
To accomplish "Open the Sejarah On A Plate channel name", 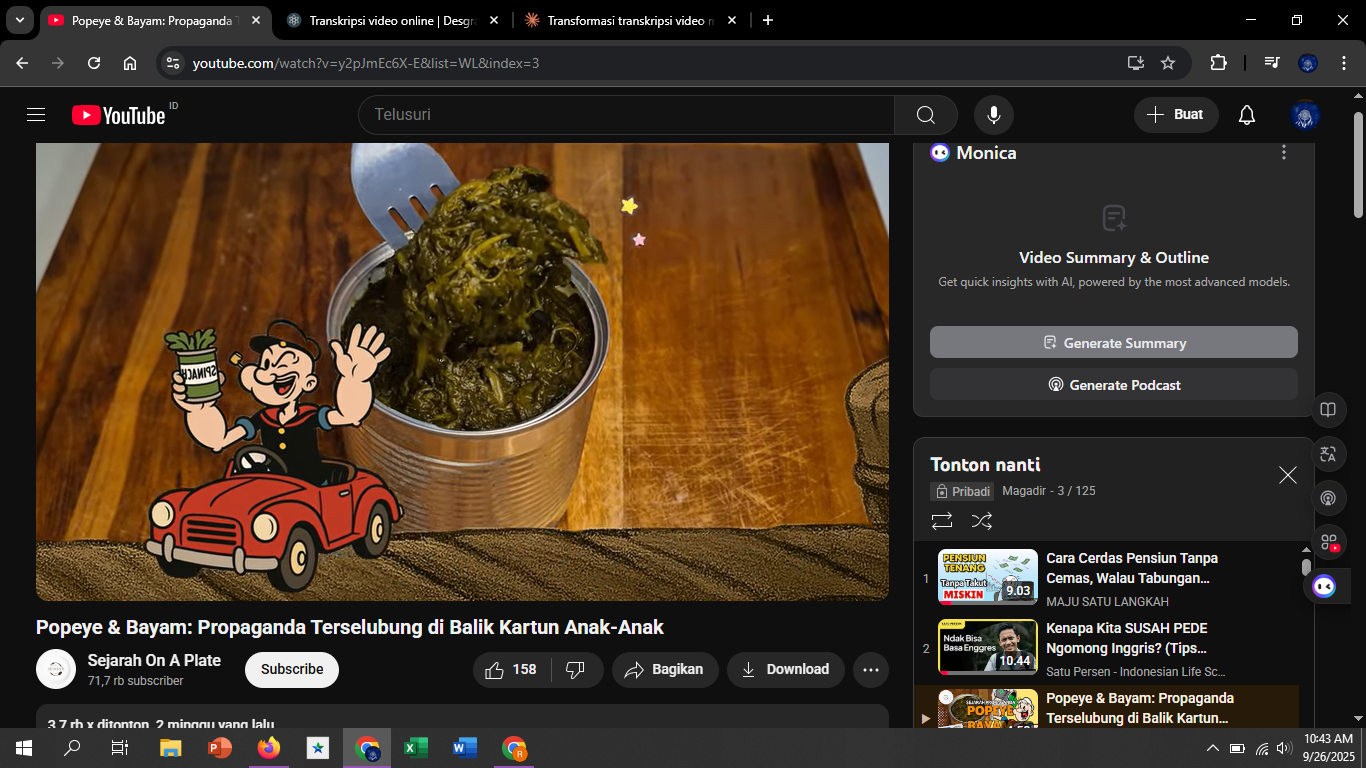I will click(154, 660).
